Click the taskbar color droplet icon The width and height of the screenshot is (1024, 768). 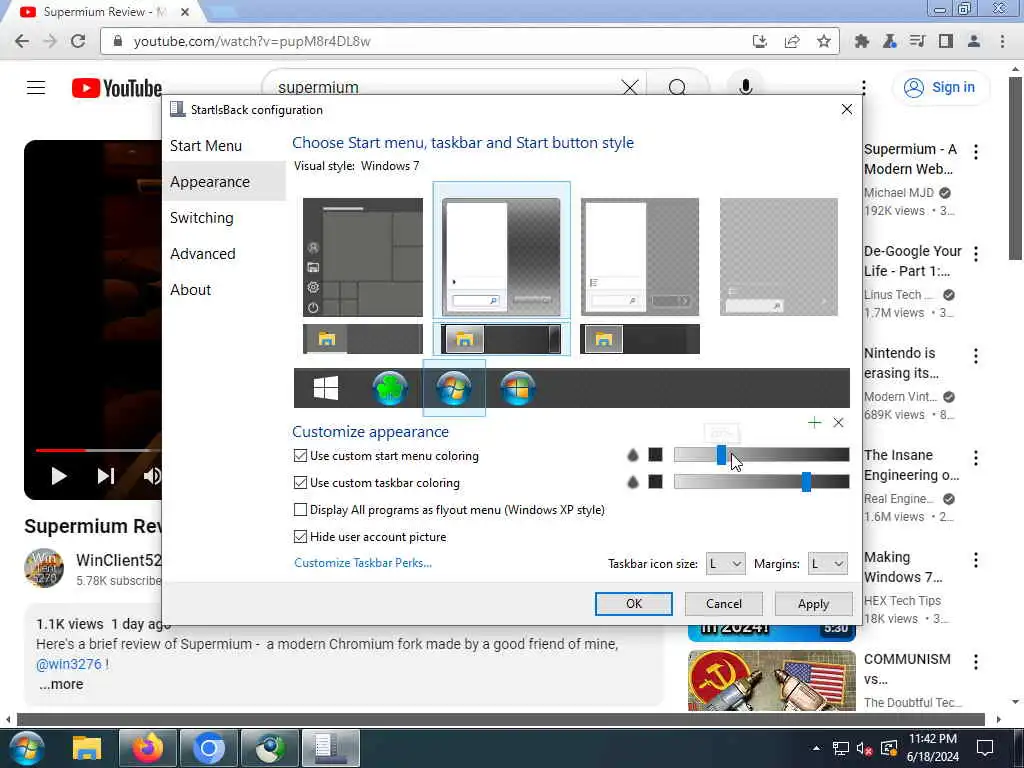[x=632, y=482]
